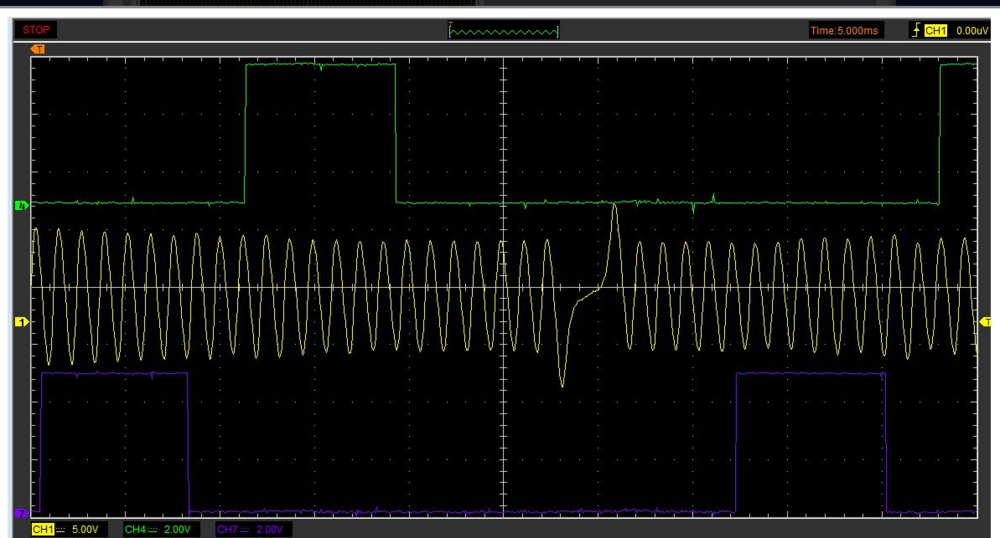Select the yellow channel 1 ground marker

20,321
